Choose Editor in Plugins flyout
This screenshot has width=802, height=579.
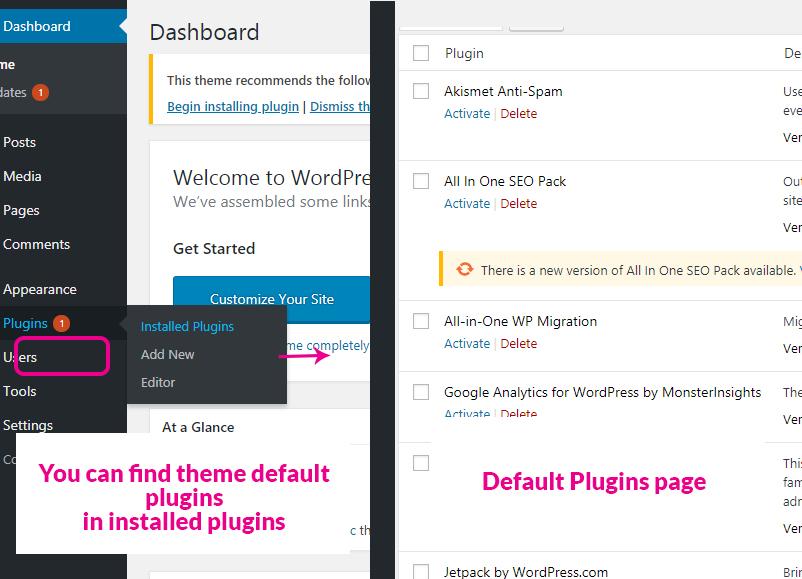tap(158, 382)
